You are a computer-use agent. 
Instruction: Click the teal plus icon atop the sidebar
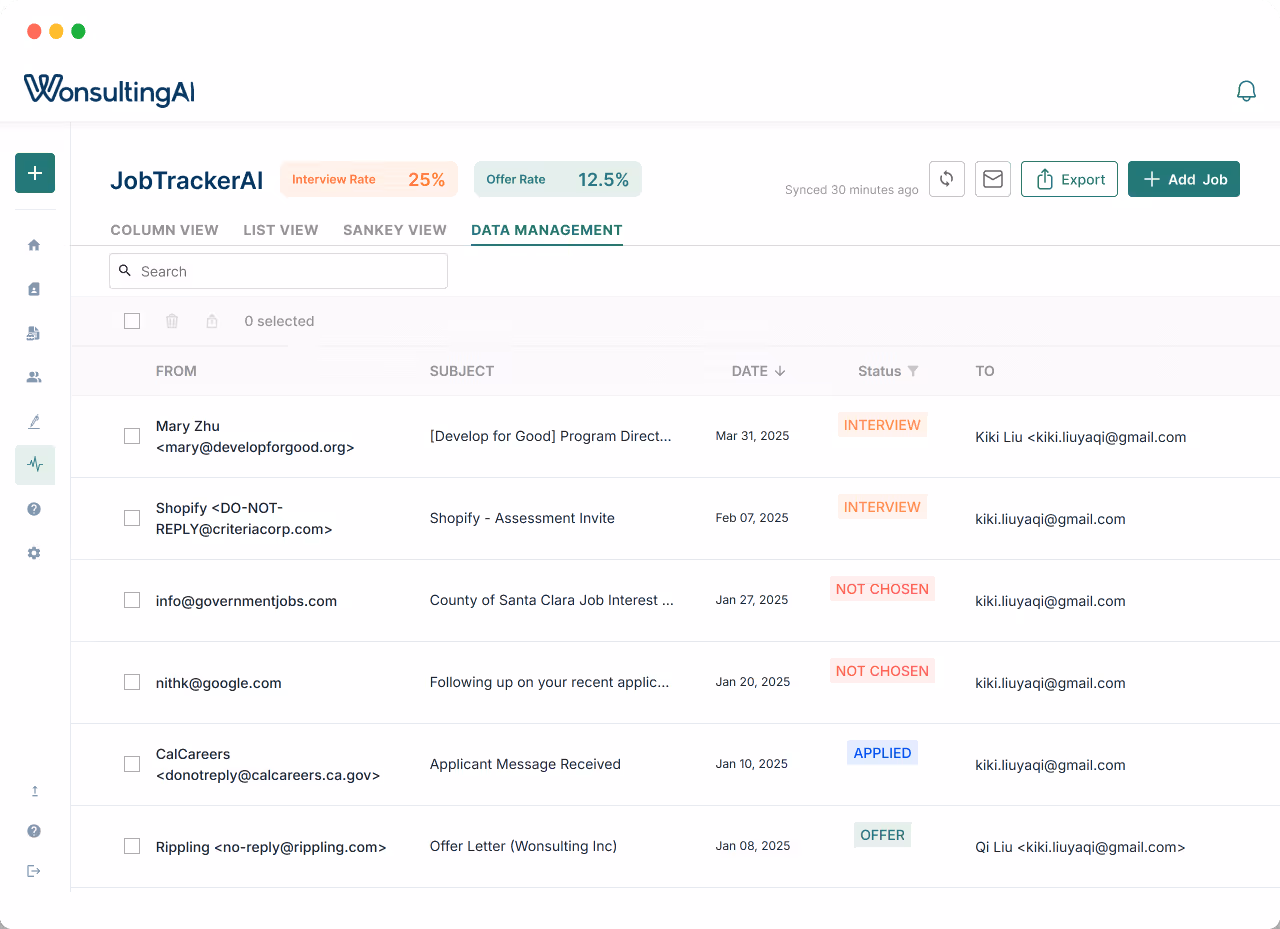[34, 173]
